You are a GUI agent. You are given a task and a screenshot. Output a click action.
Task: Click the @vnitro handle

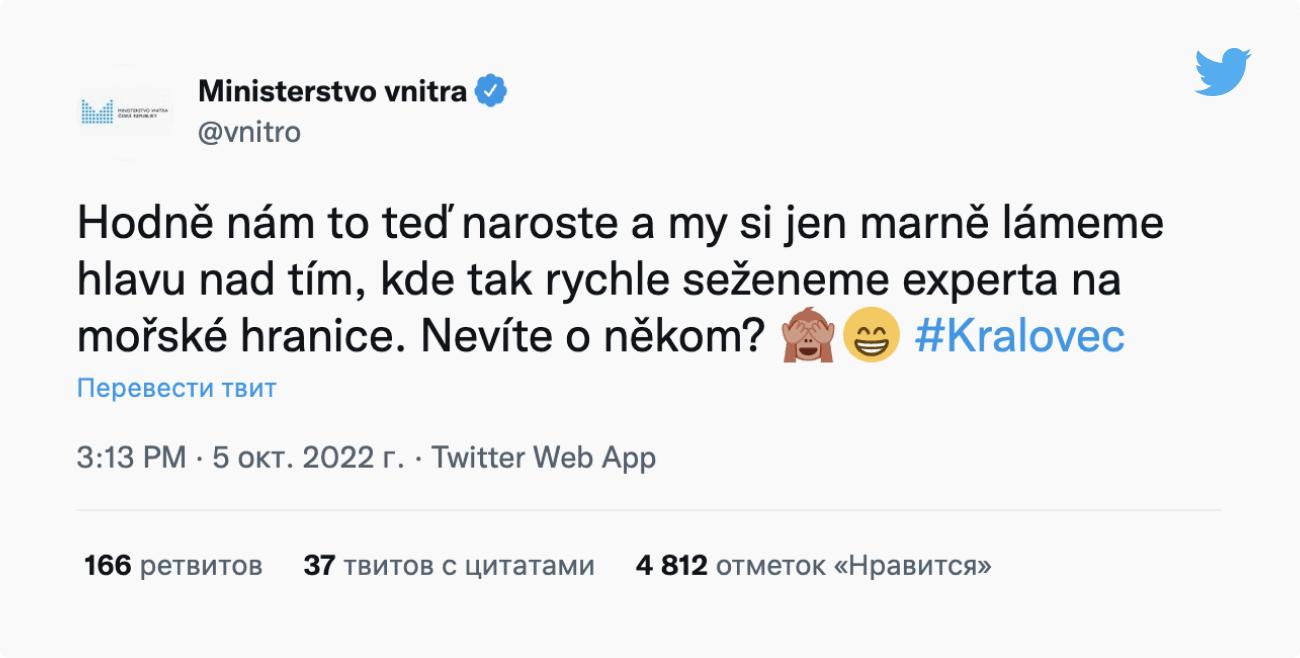coord(249,132)
